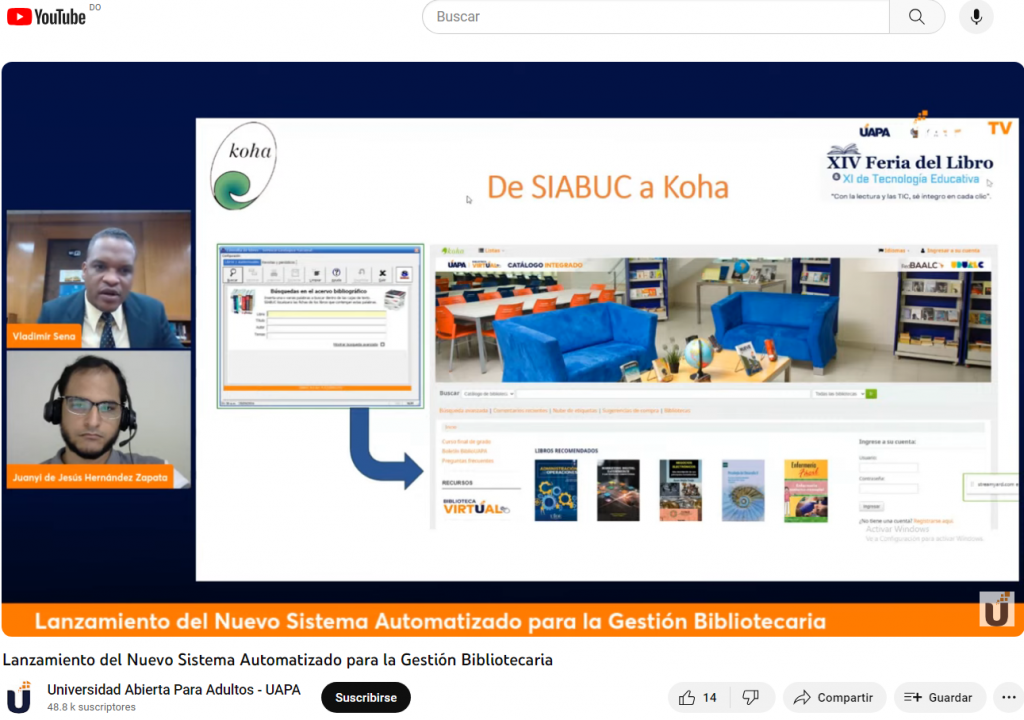Click the 48.8 k suscriptores text

coord(91,707)
